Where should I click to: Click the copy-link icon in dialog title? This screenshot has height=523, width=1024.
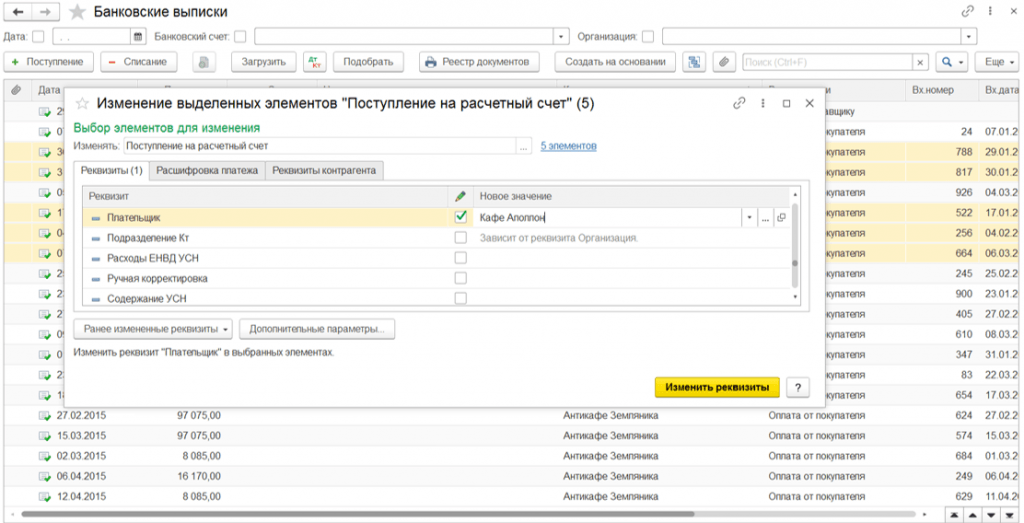point(739,103)
